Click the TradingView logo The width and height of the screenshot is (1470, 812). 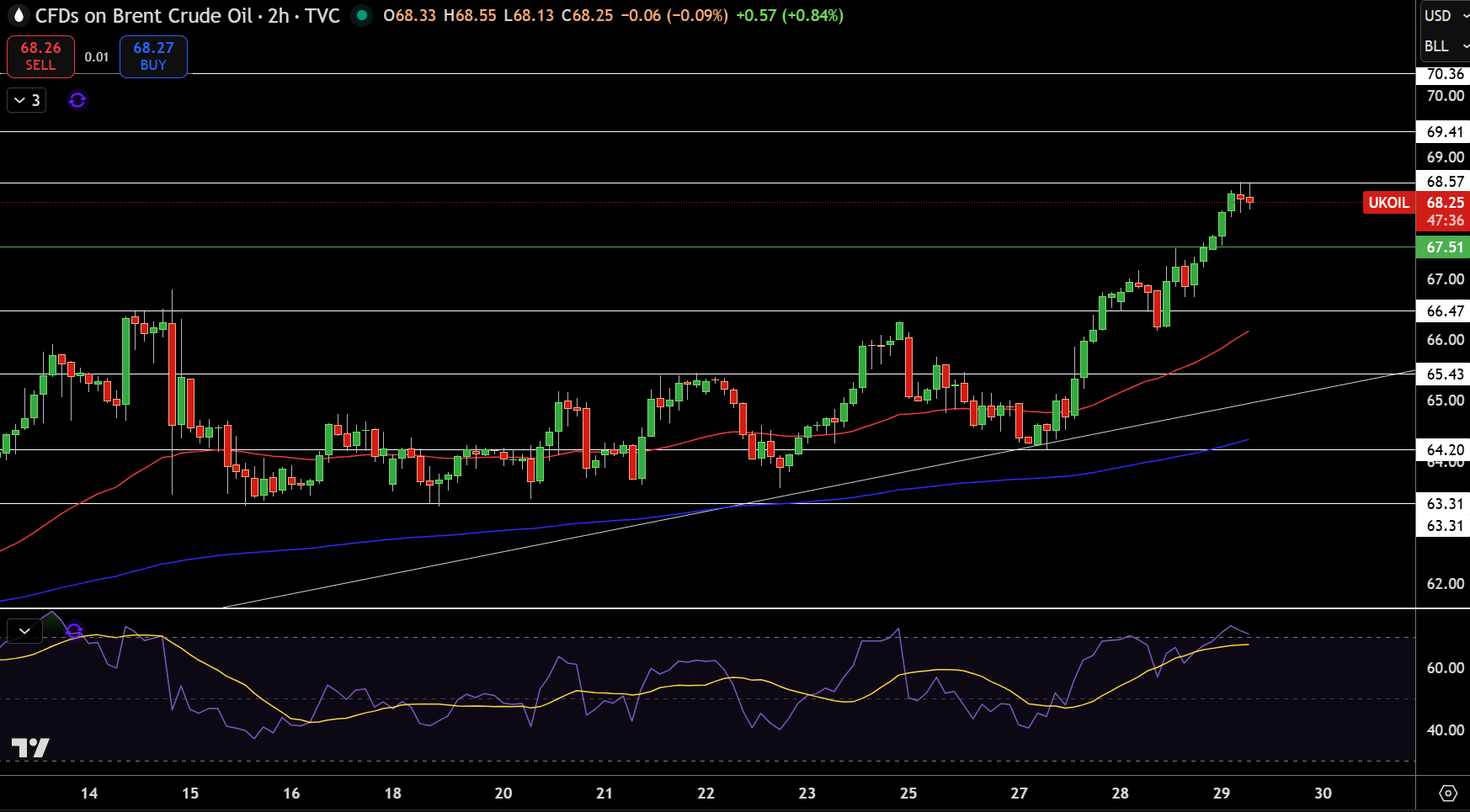[30, 747]
